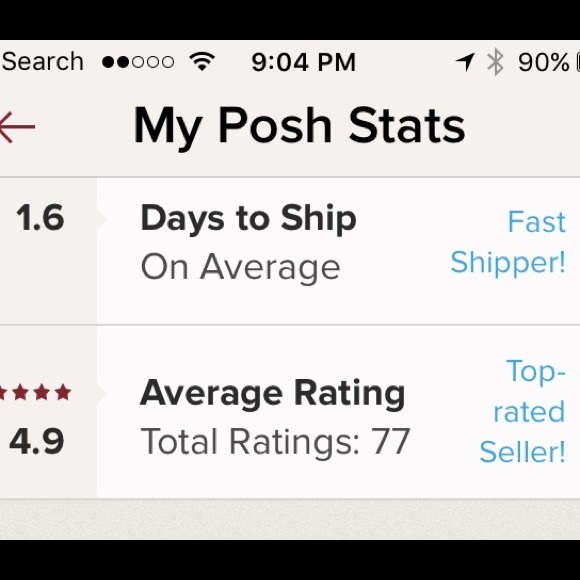Tap the On Average subtitle
Screen dimensions: 580x580
240,268
